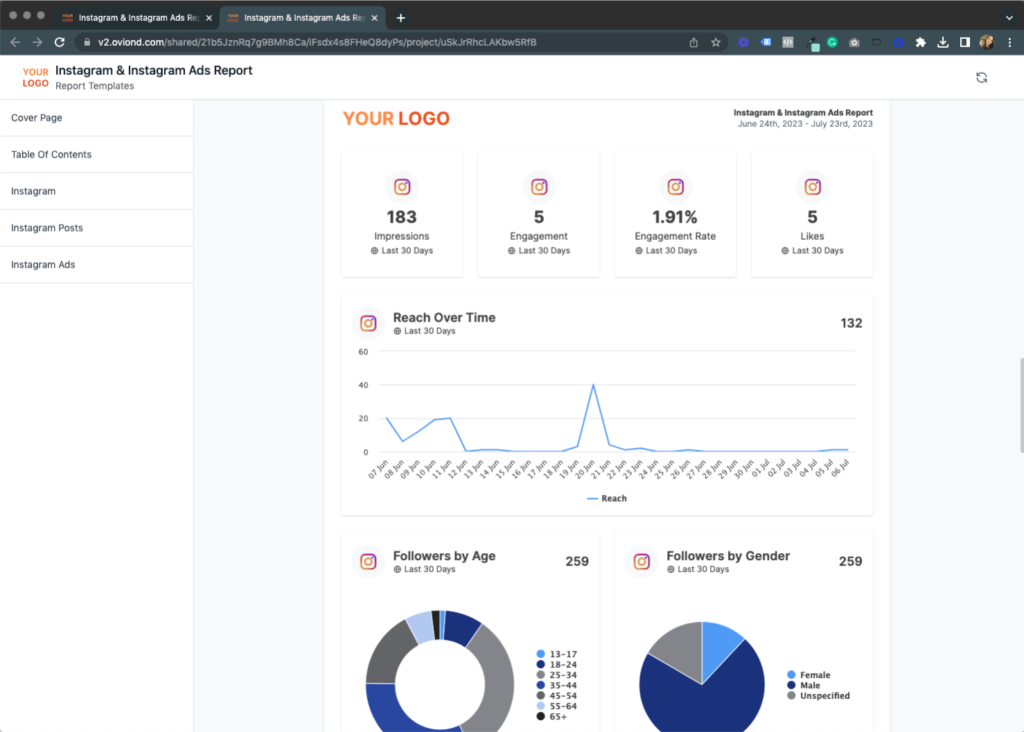Switch to the first browser tab

(x=137, y=18)
